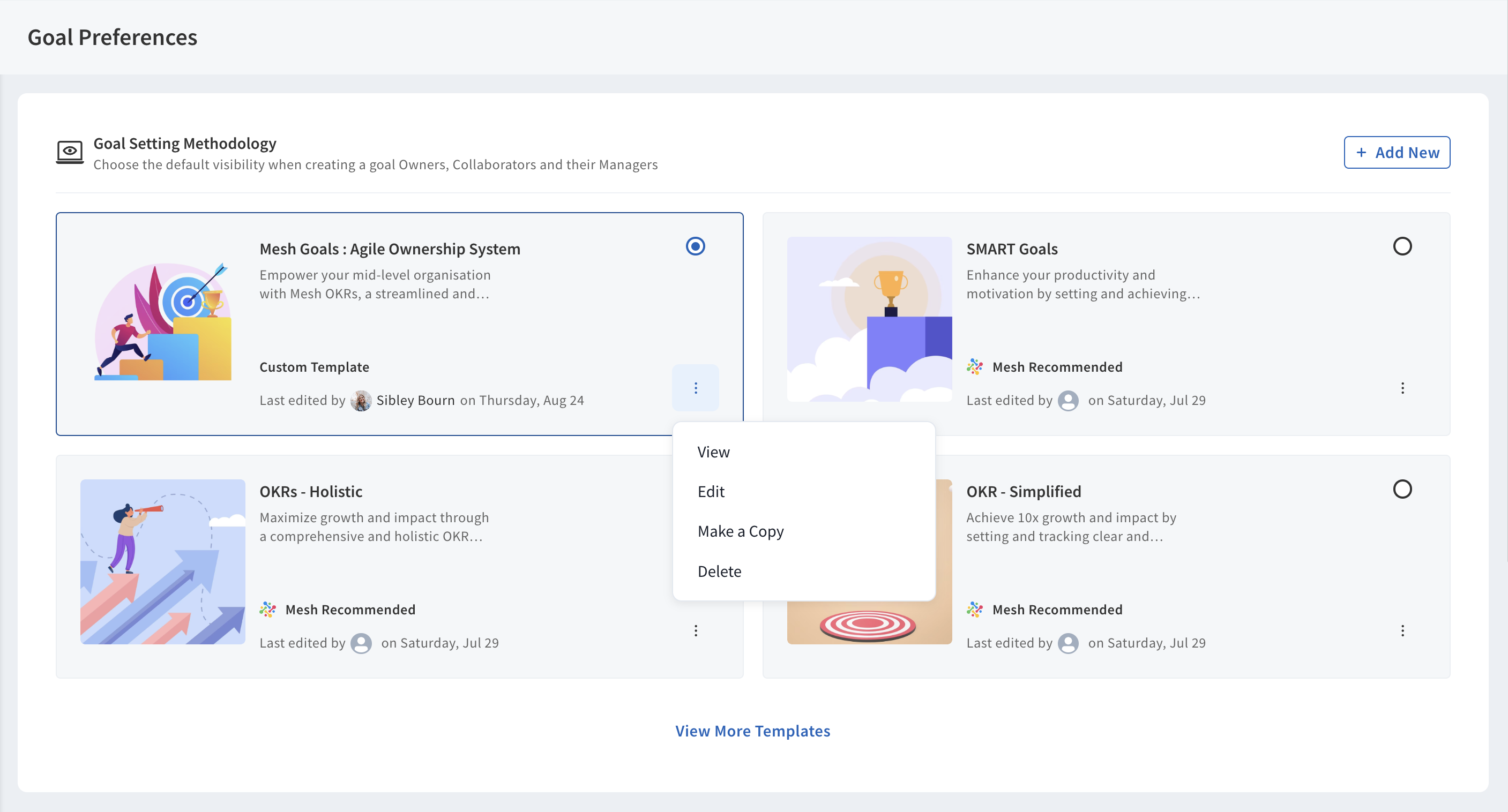
Task: Click Mesh logo icon on OKR - Simplified card
Action: (x=974, y=610)
